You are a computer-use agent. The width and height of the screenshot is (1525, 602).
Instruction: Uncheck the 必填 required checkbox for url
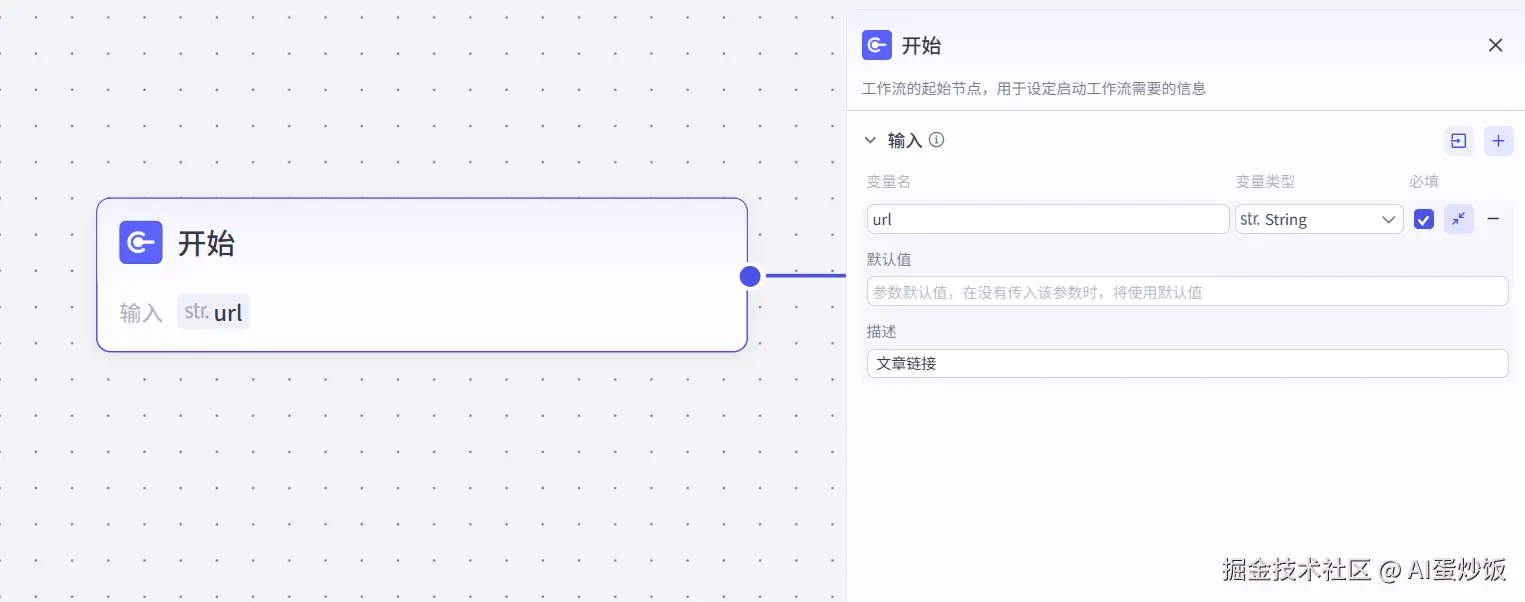coord(1424,220)
